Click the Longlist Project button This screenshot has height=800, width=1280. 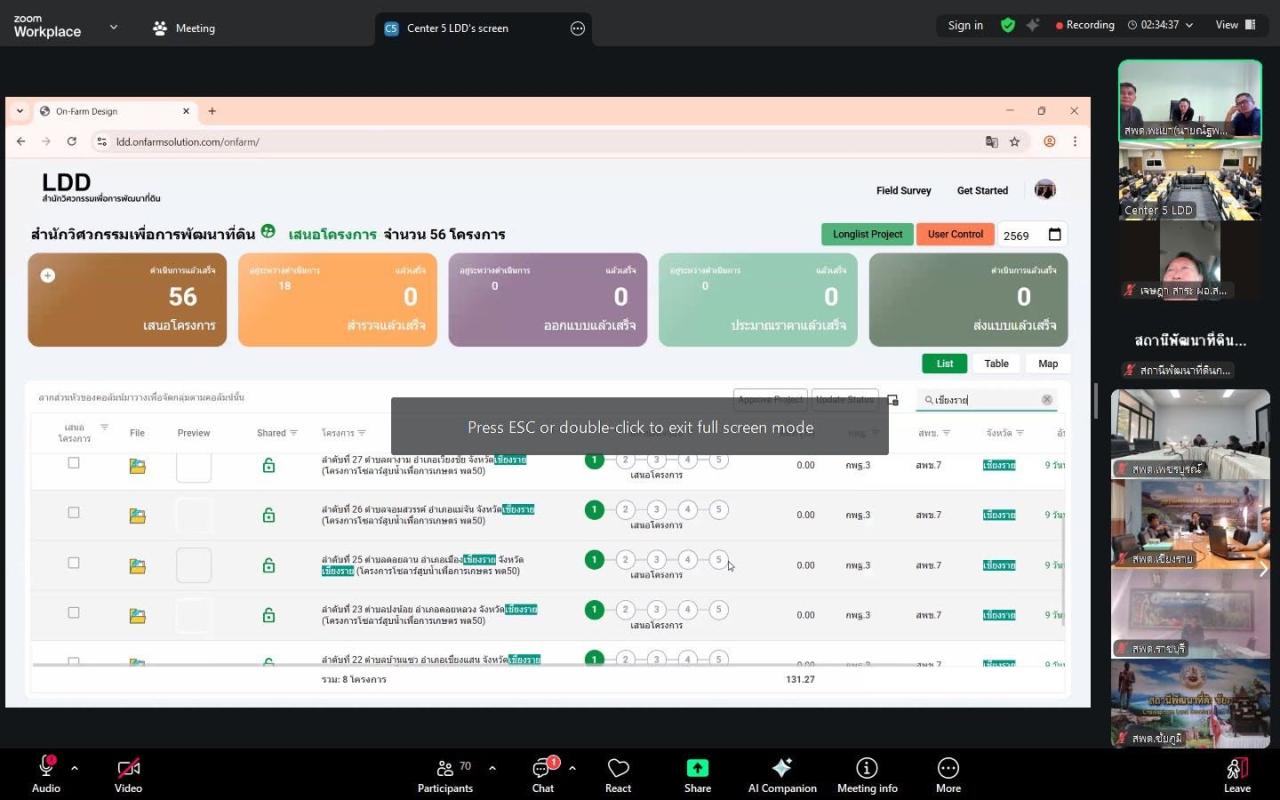click(x=868, y=234)
